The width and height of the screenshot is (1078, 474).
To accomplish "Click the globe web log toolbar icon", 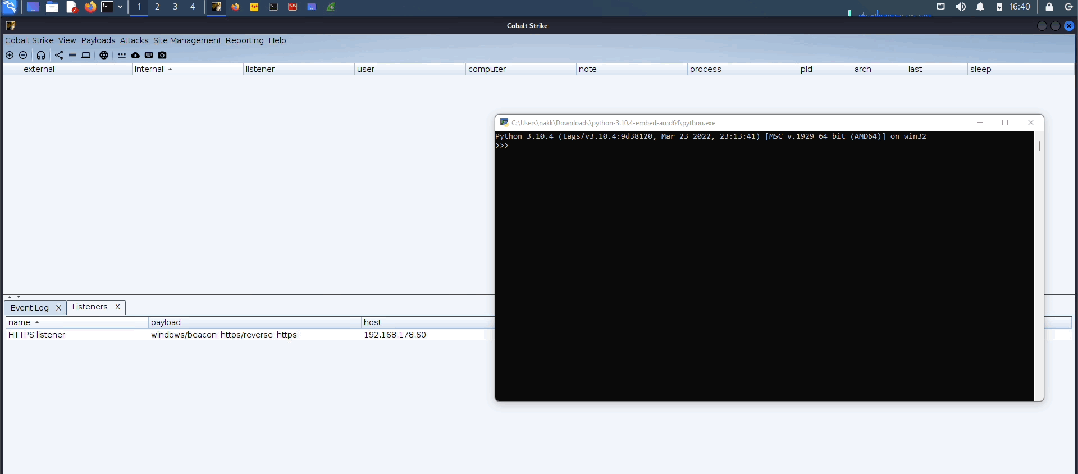I will pos(104,55).
